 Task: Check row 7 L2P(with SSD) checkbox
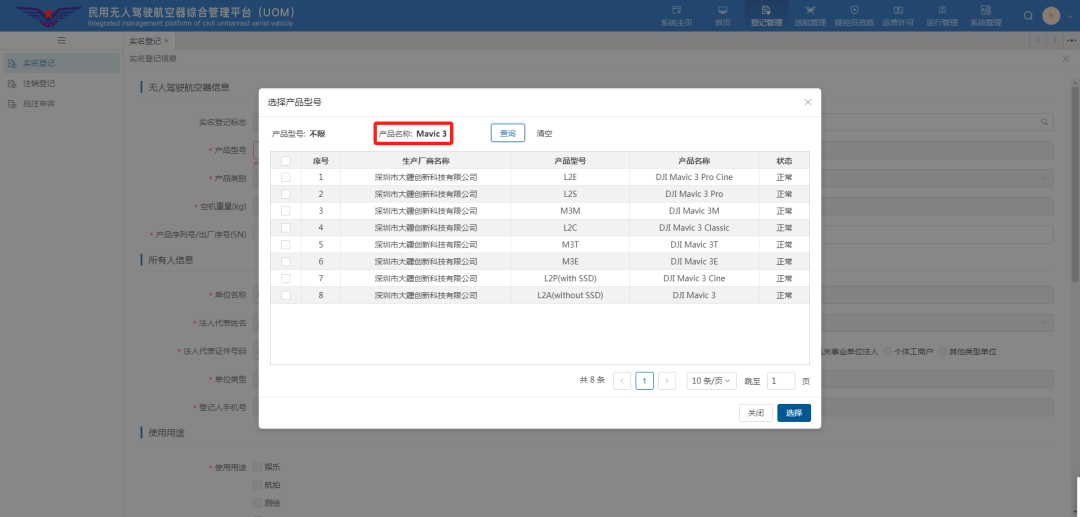tap(286, 278)
